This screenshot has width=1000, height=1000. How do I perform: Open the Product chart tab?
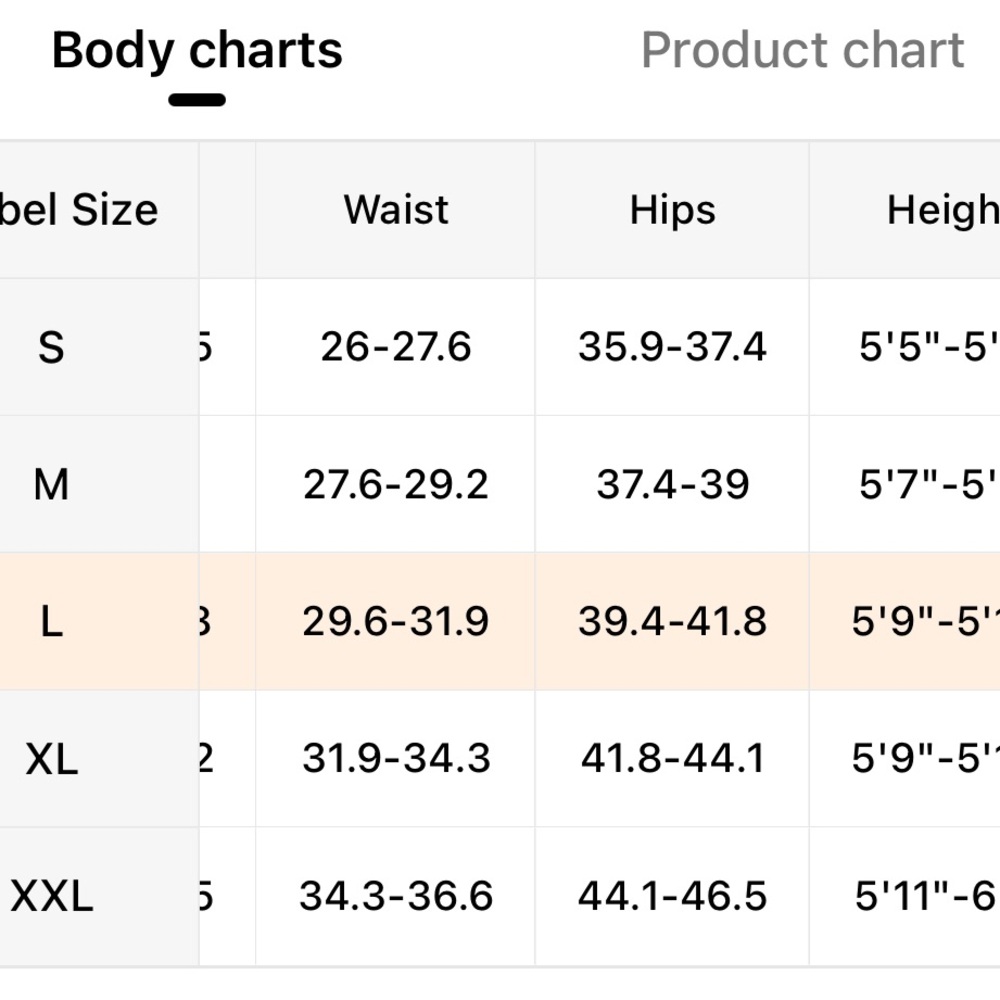coord(802,50)
